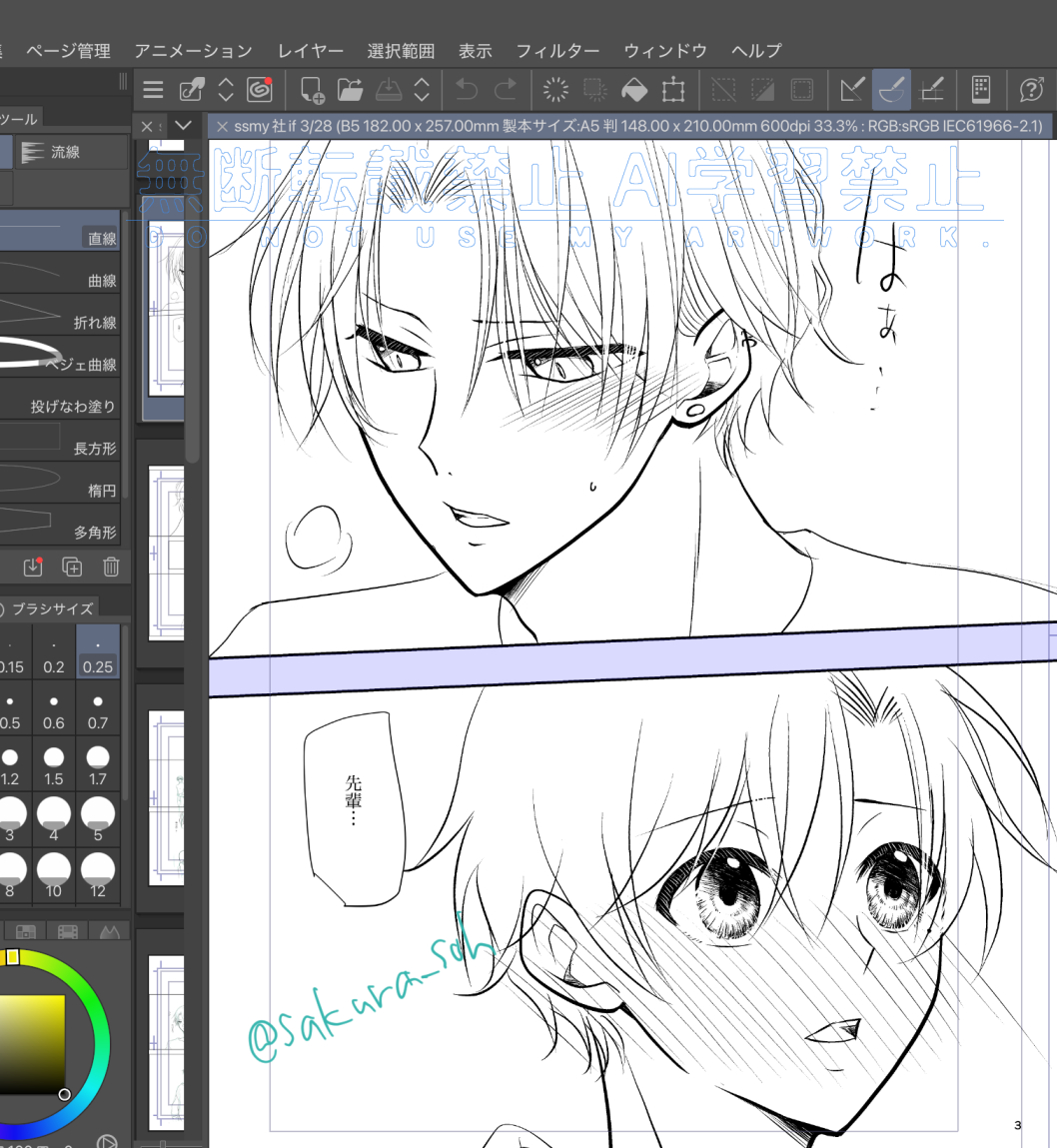Click the invert selected area icon

click(762, 90)
